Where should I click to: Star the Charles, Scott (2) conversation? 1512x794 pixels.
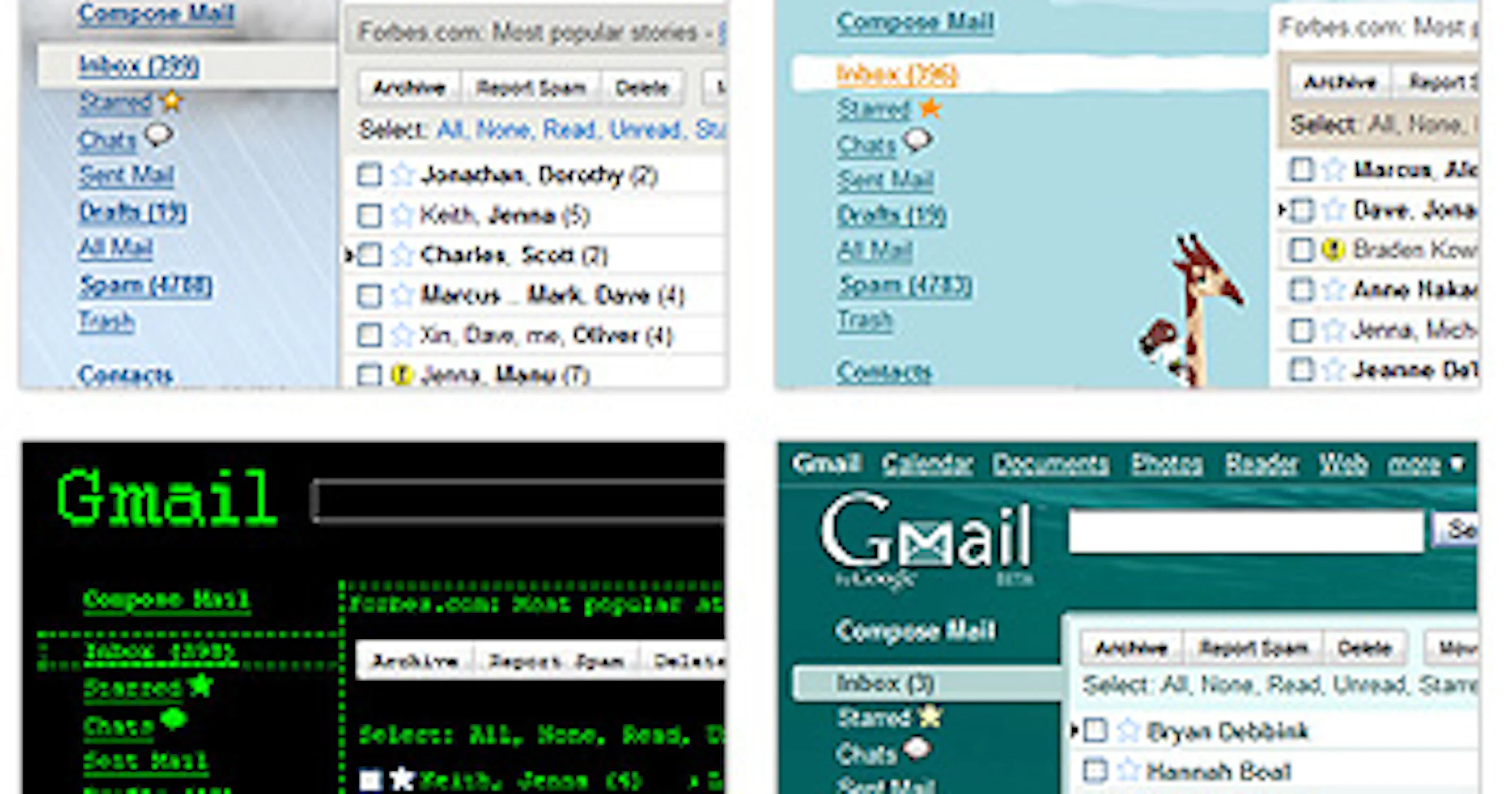pyautogui.click(x=401, y=255)
